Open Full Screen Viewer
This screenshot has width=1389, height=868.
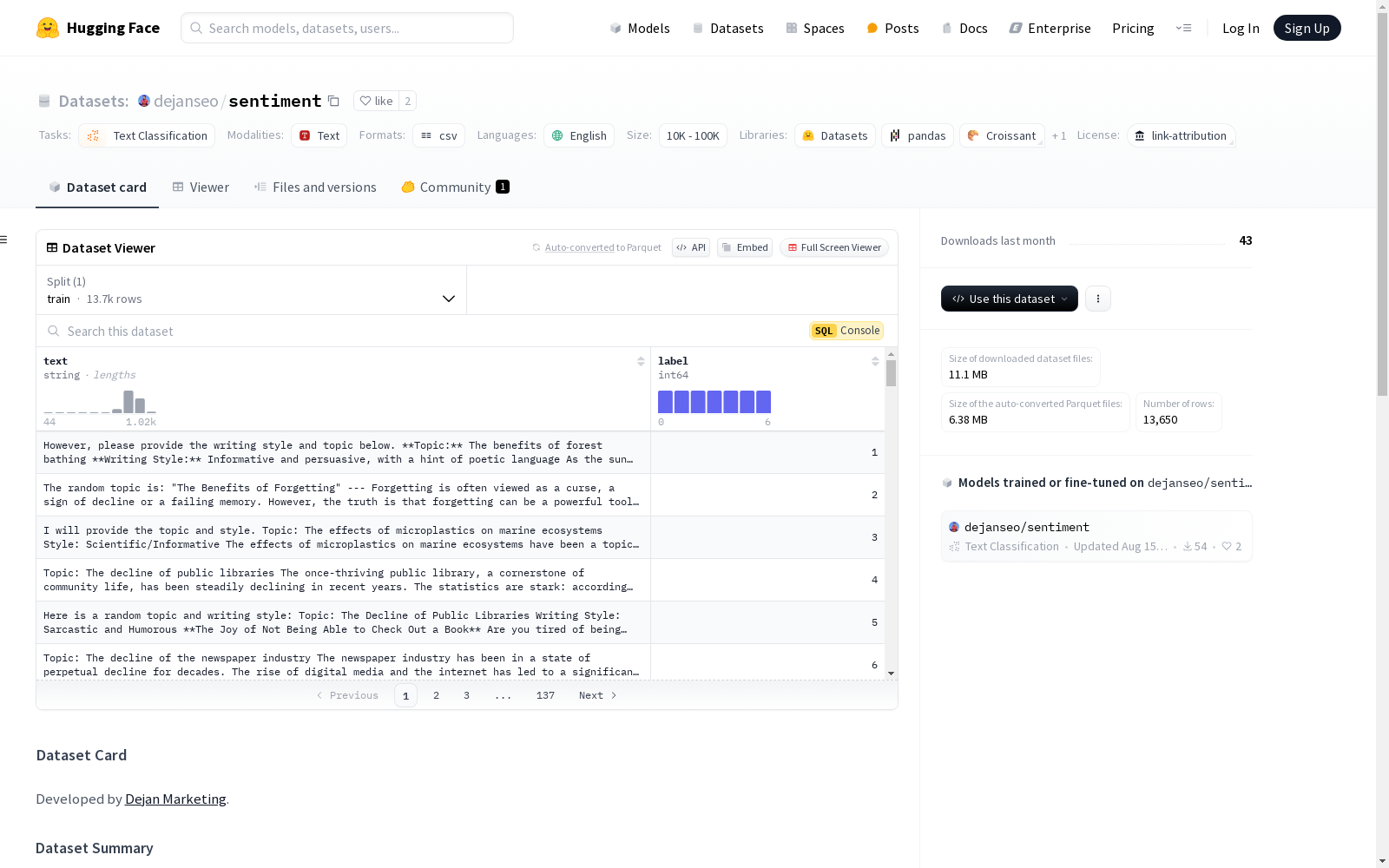click(x=834, y=247)
